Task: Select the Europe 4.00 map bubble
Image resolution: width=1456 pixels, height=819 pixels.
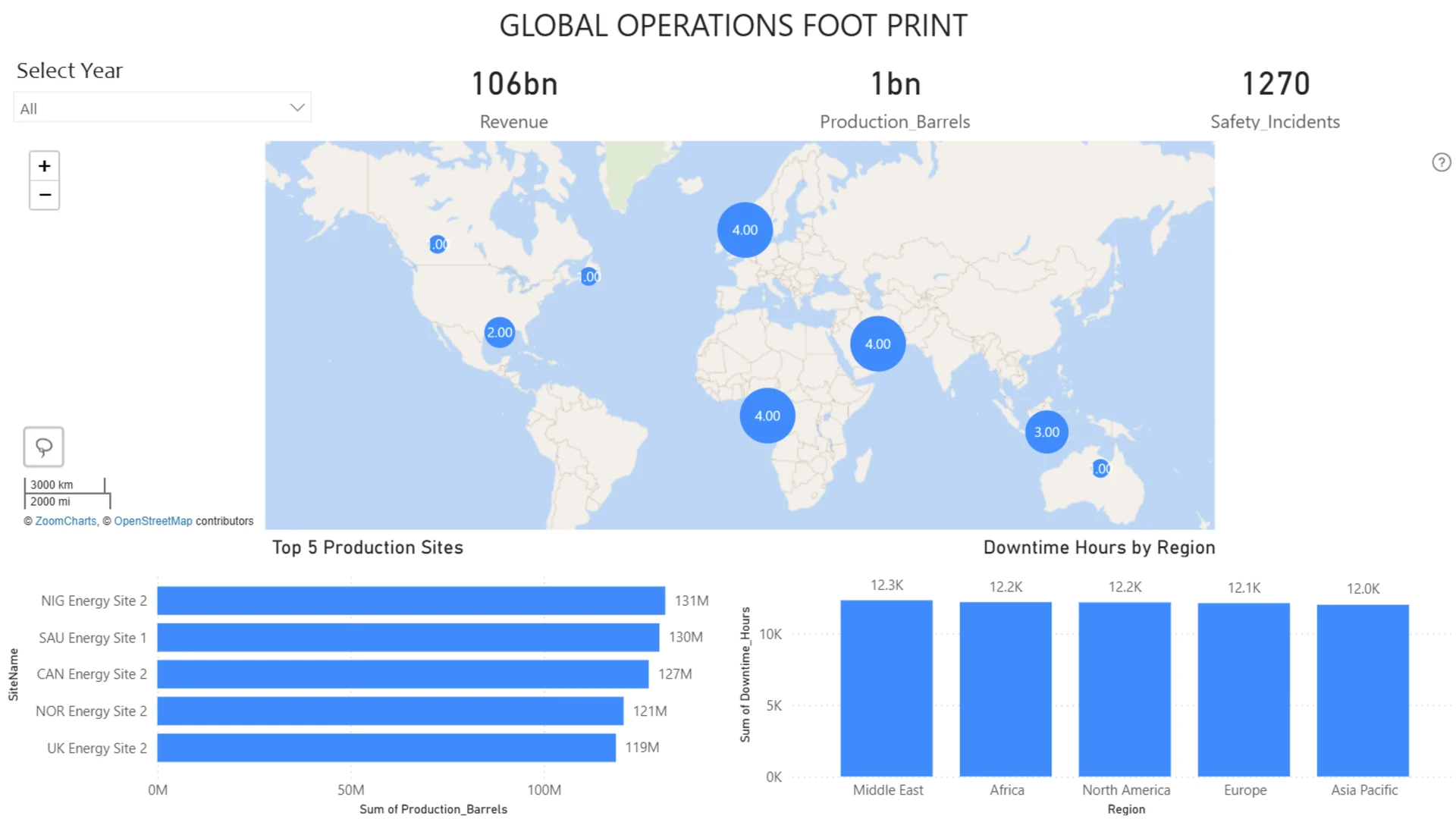Action: (745, 230)
